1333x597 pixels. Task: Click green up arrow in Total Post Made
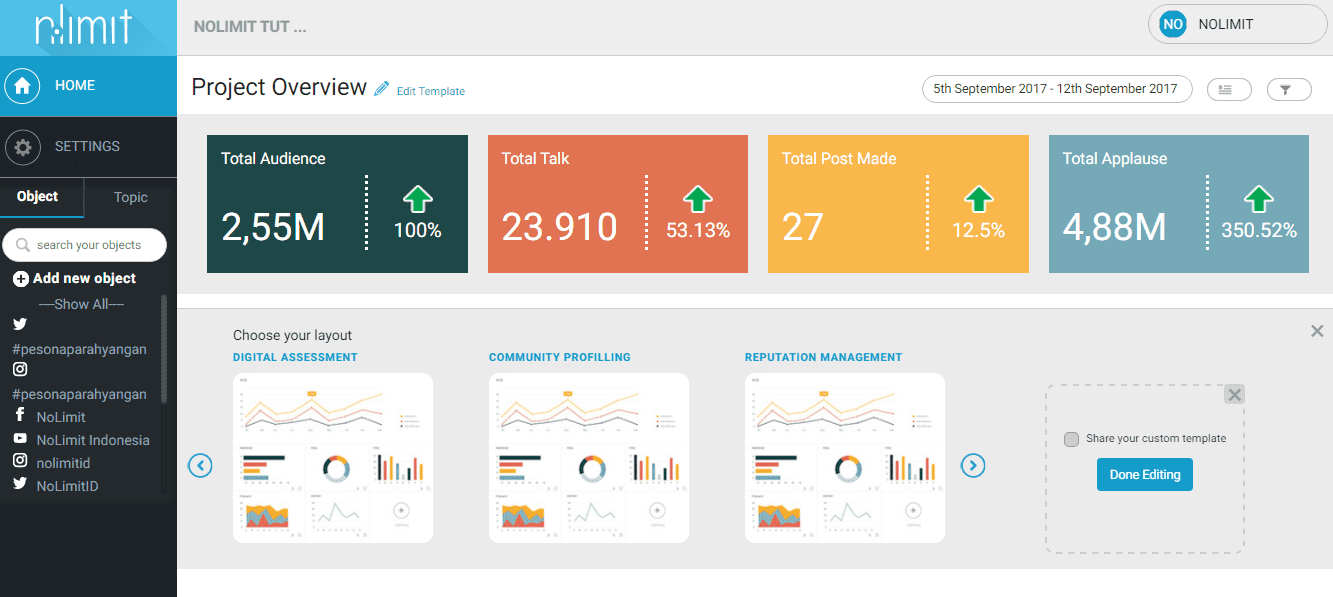979,199
